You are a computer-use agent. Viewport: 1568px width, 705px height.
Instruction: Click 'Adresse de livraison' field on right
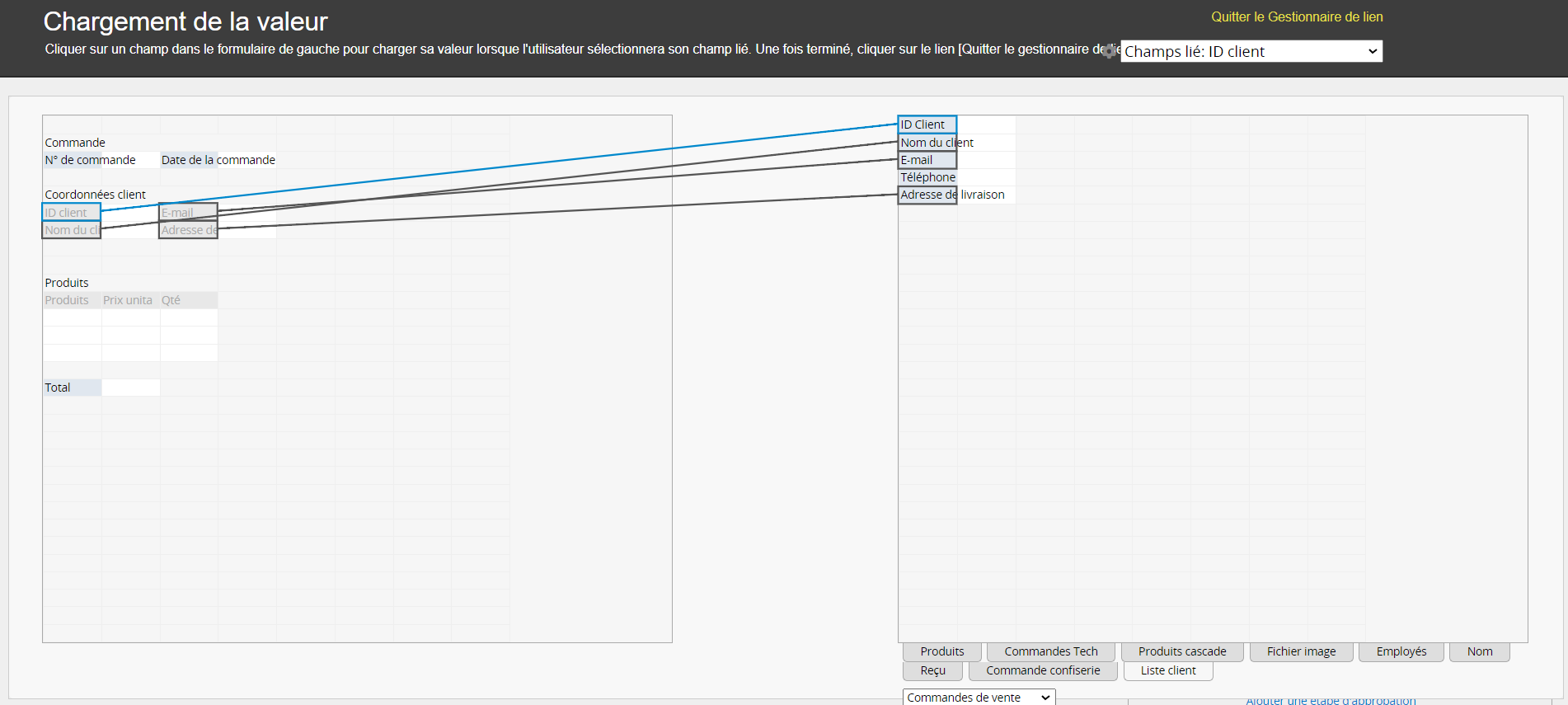click(927, 195)
